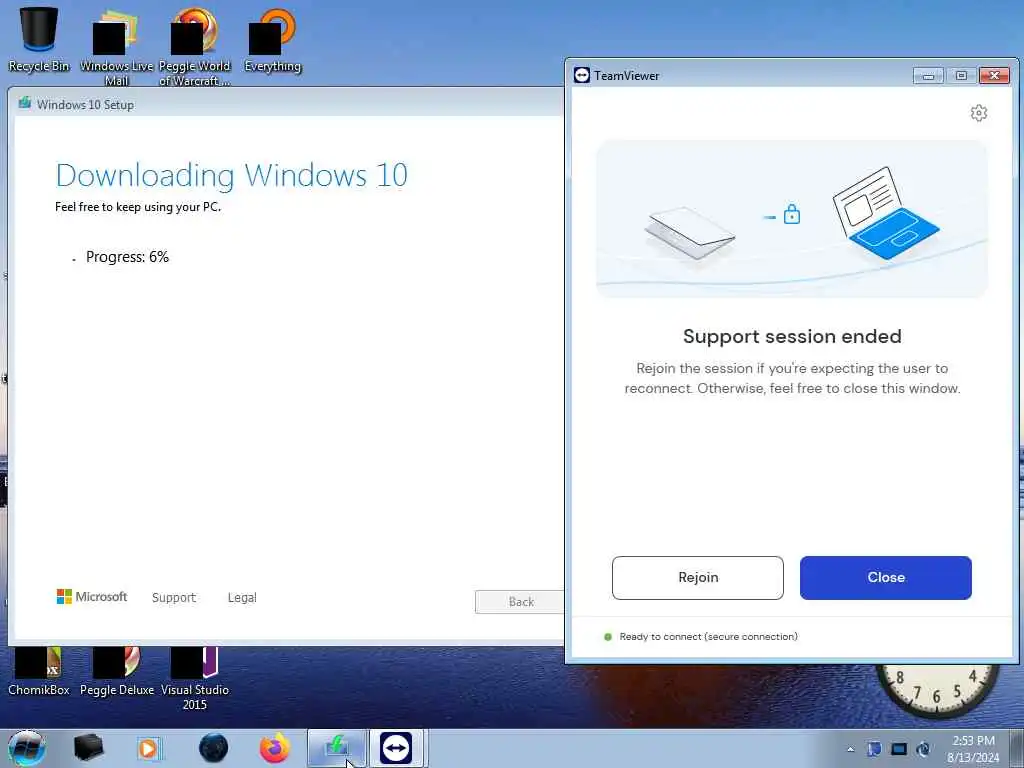
Task: Click the "Support session ended" heading
Action: point(792,336)
